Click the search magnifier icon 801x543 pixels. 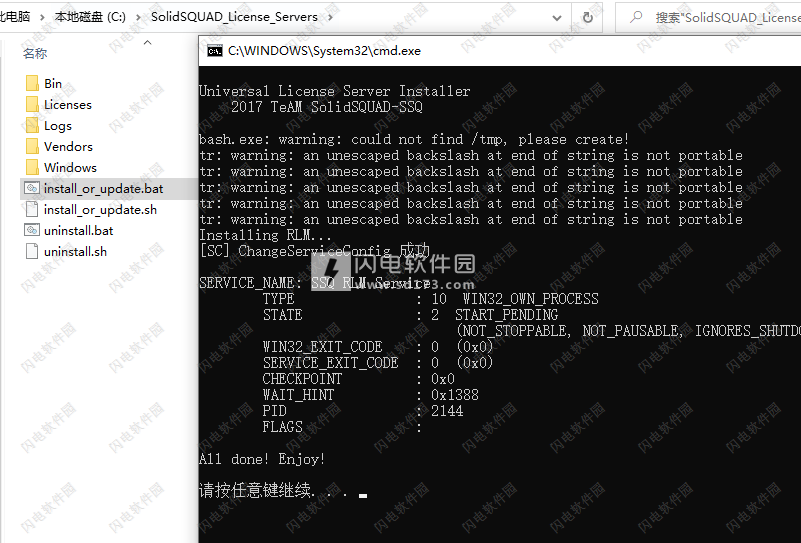636,17
